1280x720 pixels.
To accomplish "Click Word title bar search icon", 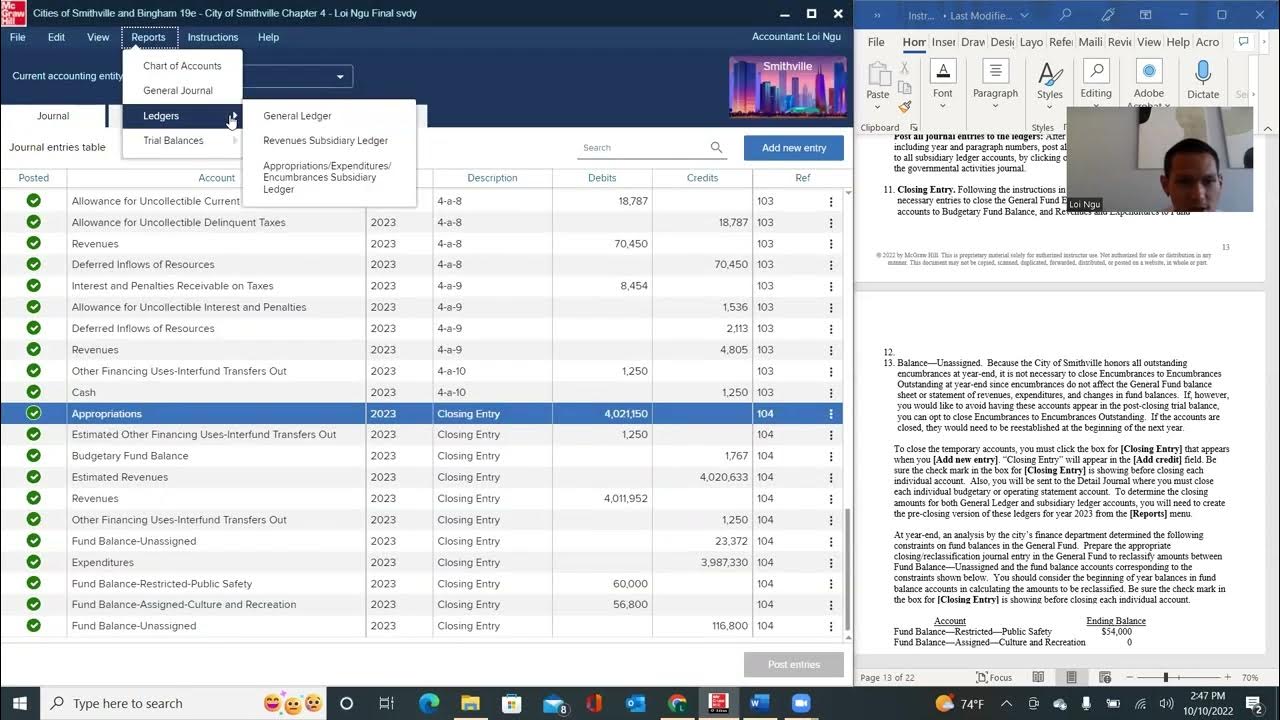I will pyautogui.click(x=1065, y=15).
